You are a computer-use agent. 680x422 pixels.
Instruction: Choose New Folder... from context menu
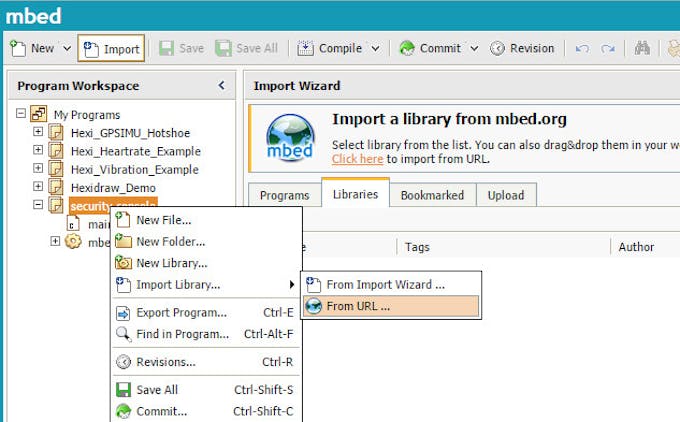point(206,242)
